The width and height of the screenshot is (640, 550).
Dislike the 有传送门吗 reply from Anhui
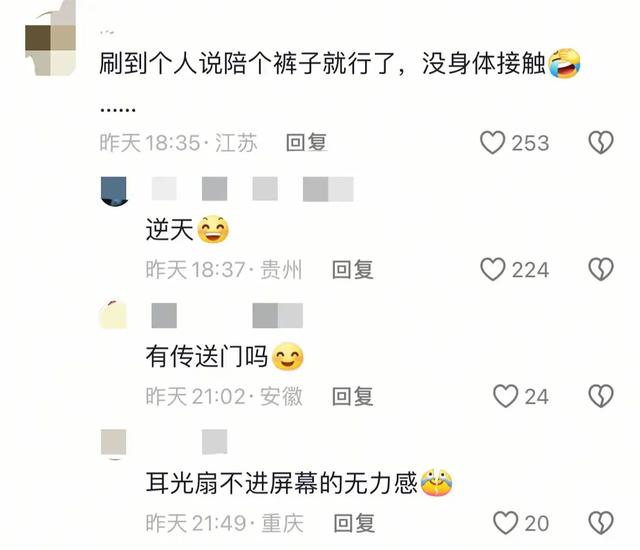601,396
